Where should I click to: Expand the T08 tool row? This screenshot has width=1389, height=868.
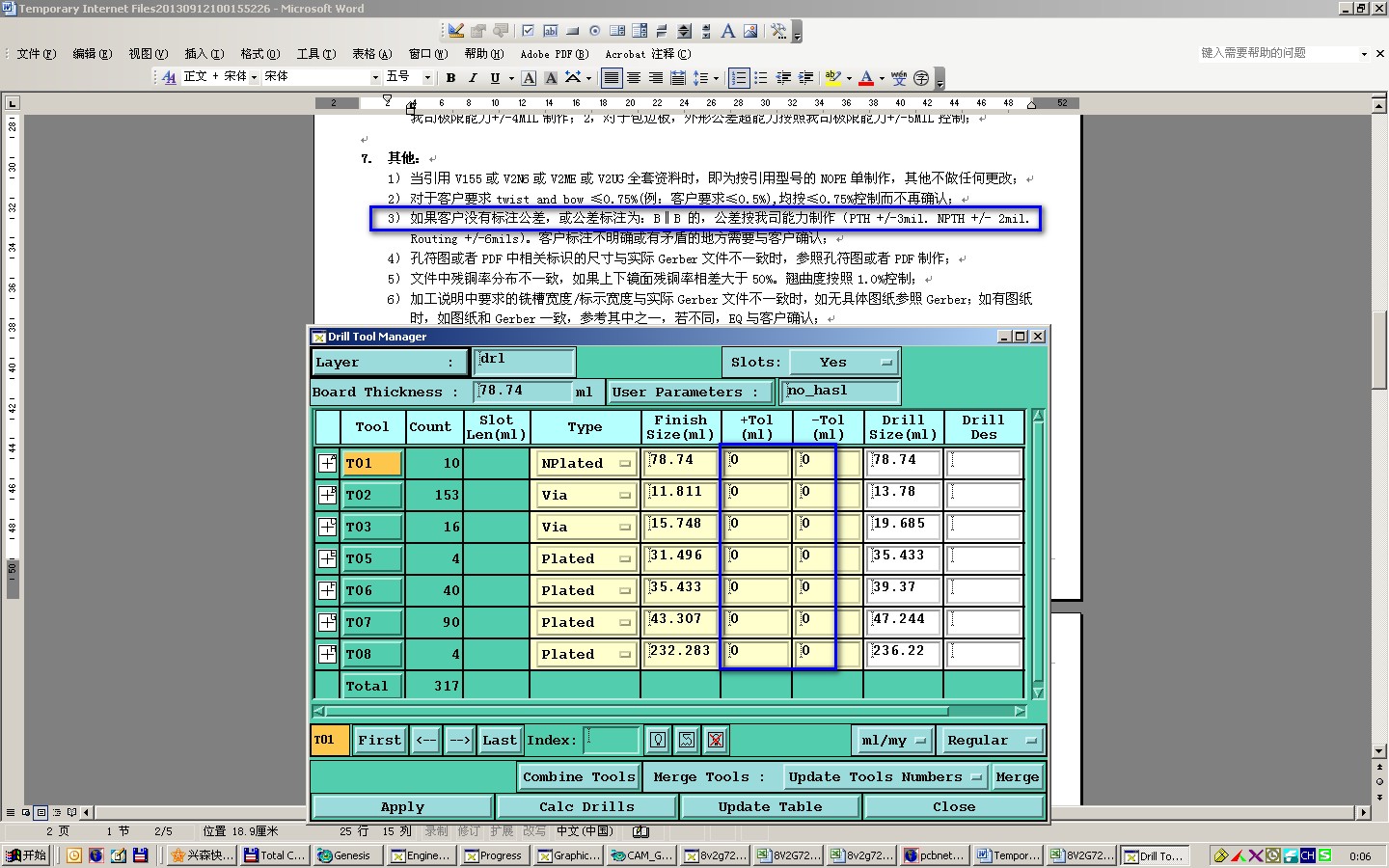[327, 654]
